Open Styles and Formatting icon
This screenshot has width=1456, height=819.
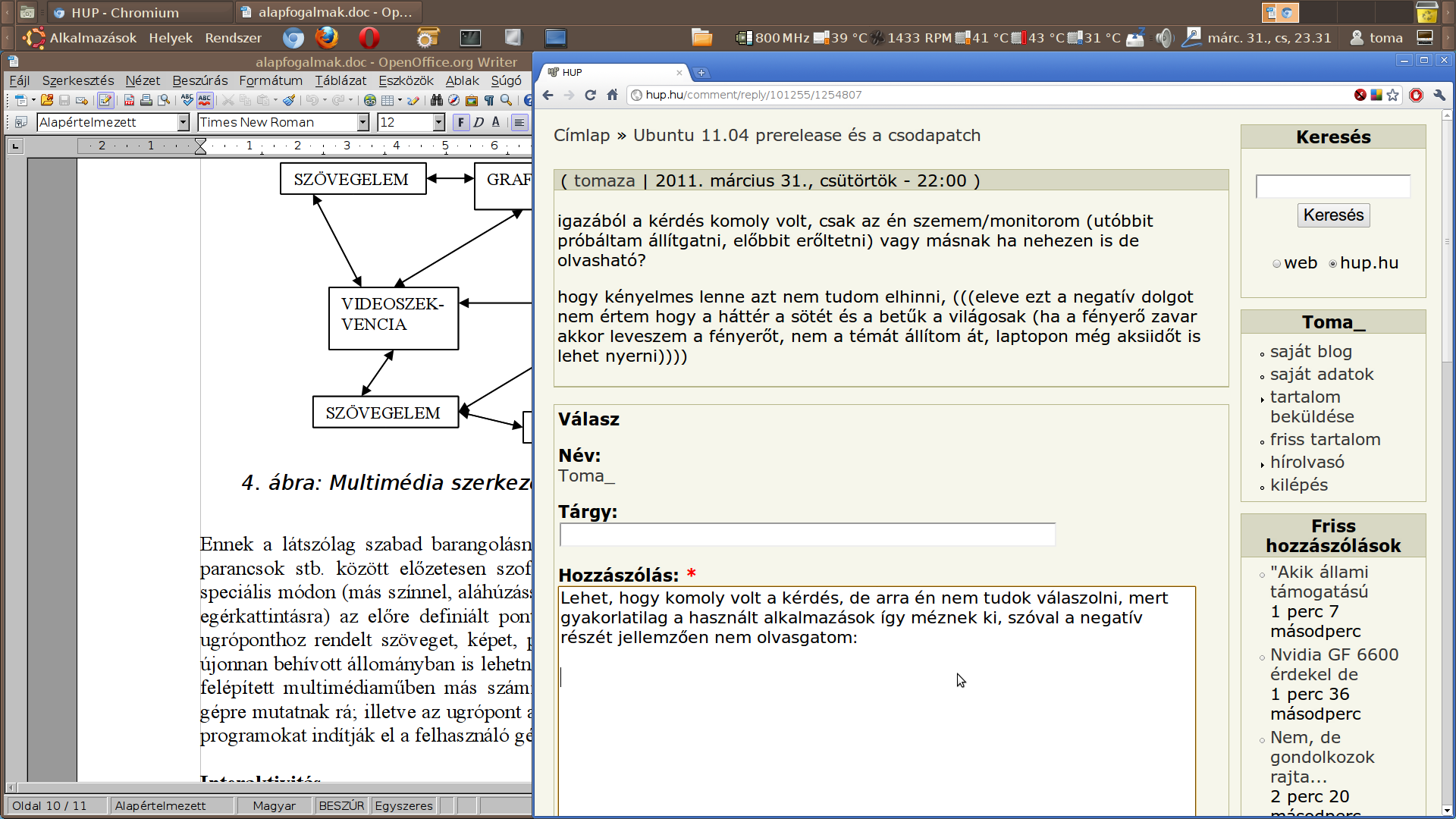pyautogui.click(x=20, y=122)
